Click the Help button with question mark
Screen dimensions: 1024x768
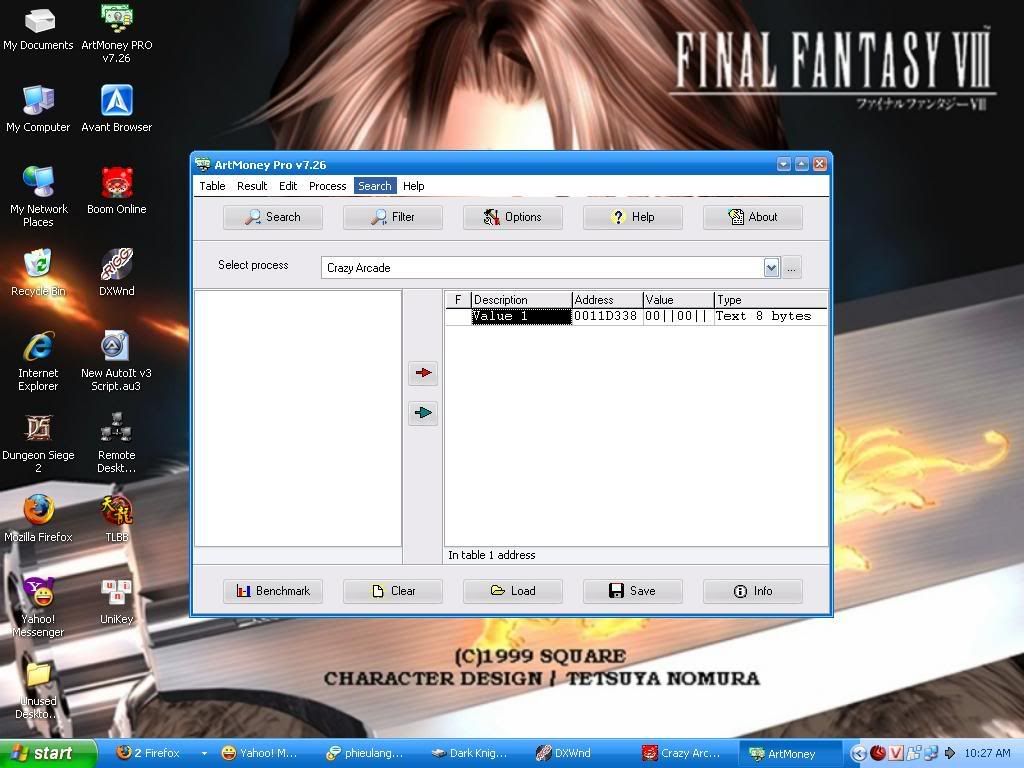click(x=633, y=217)
